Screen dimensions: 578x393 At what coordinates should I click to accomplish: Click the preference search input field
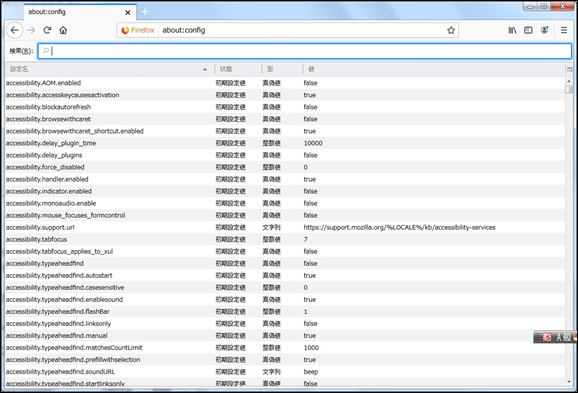304,51
